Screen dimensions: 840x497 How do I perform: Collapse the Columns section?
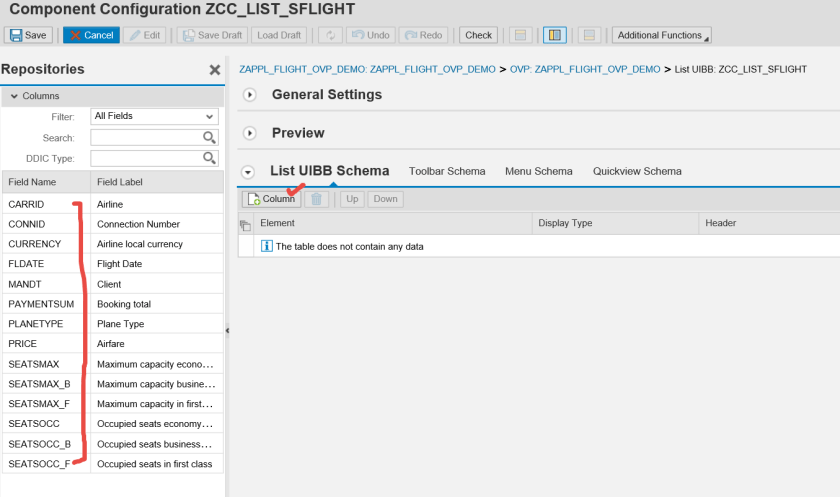[15, 96]
